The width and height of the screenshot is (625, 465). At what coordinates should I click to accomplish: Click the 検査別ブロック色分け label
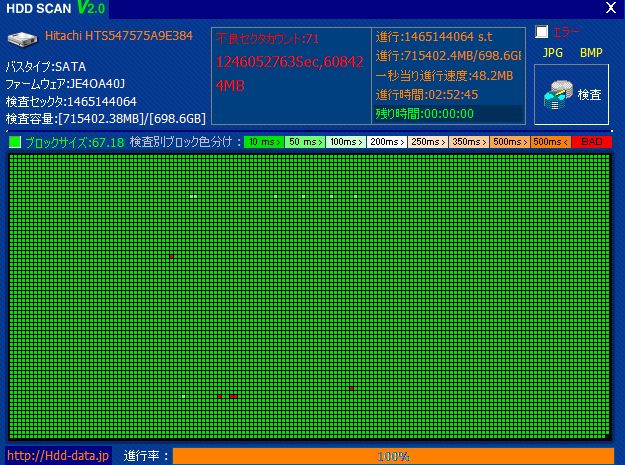click(x=181, y=142)
